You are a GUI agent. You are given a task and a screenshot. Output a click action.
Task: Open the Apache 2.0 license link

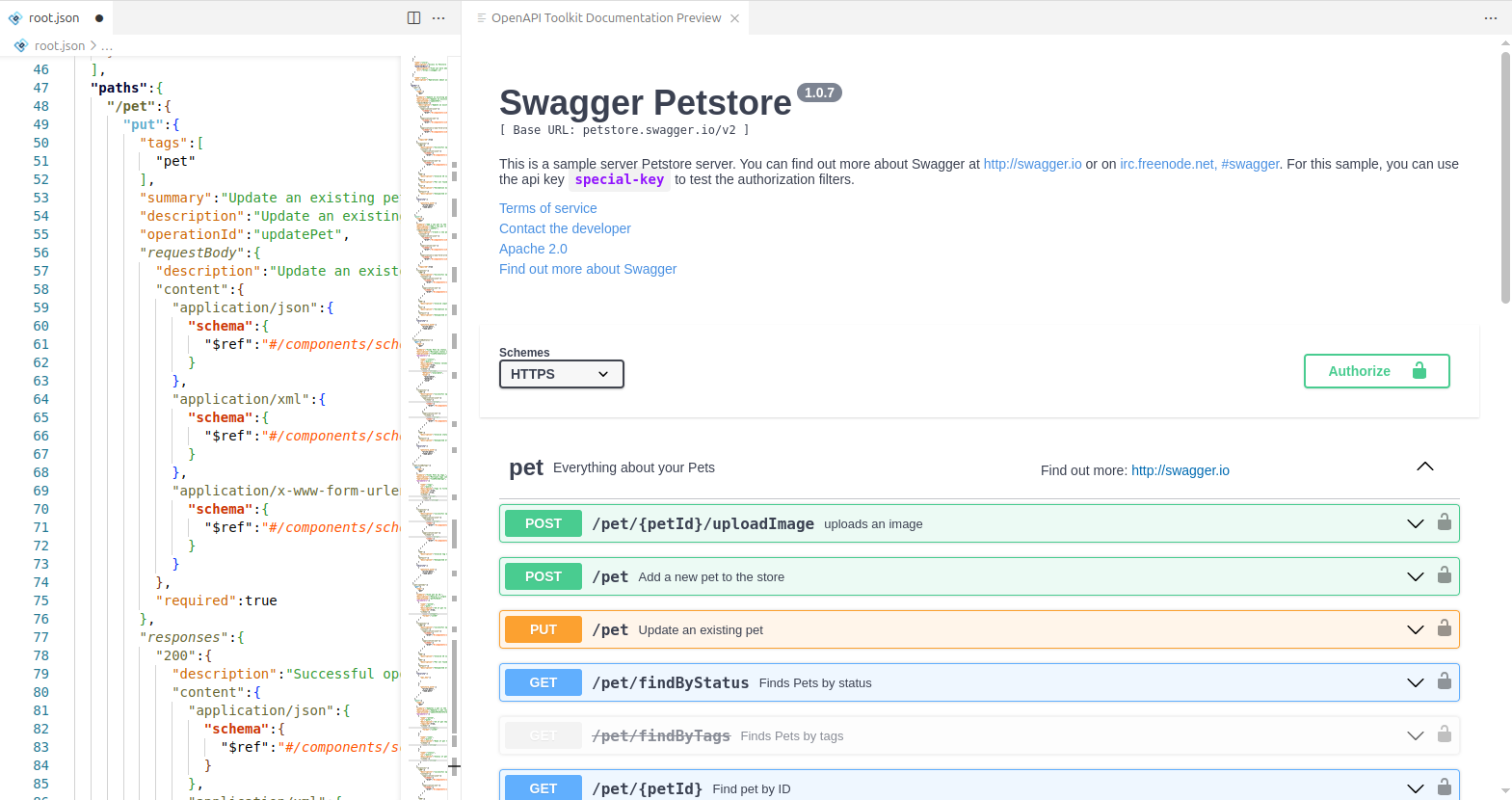(533, 249)
